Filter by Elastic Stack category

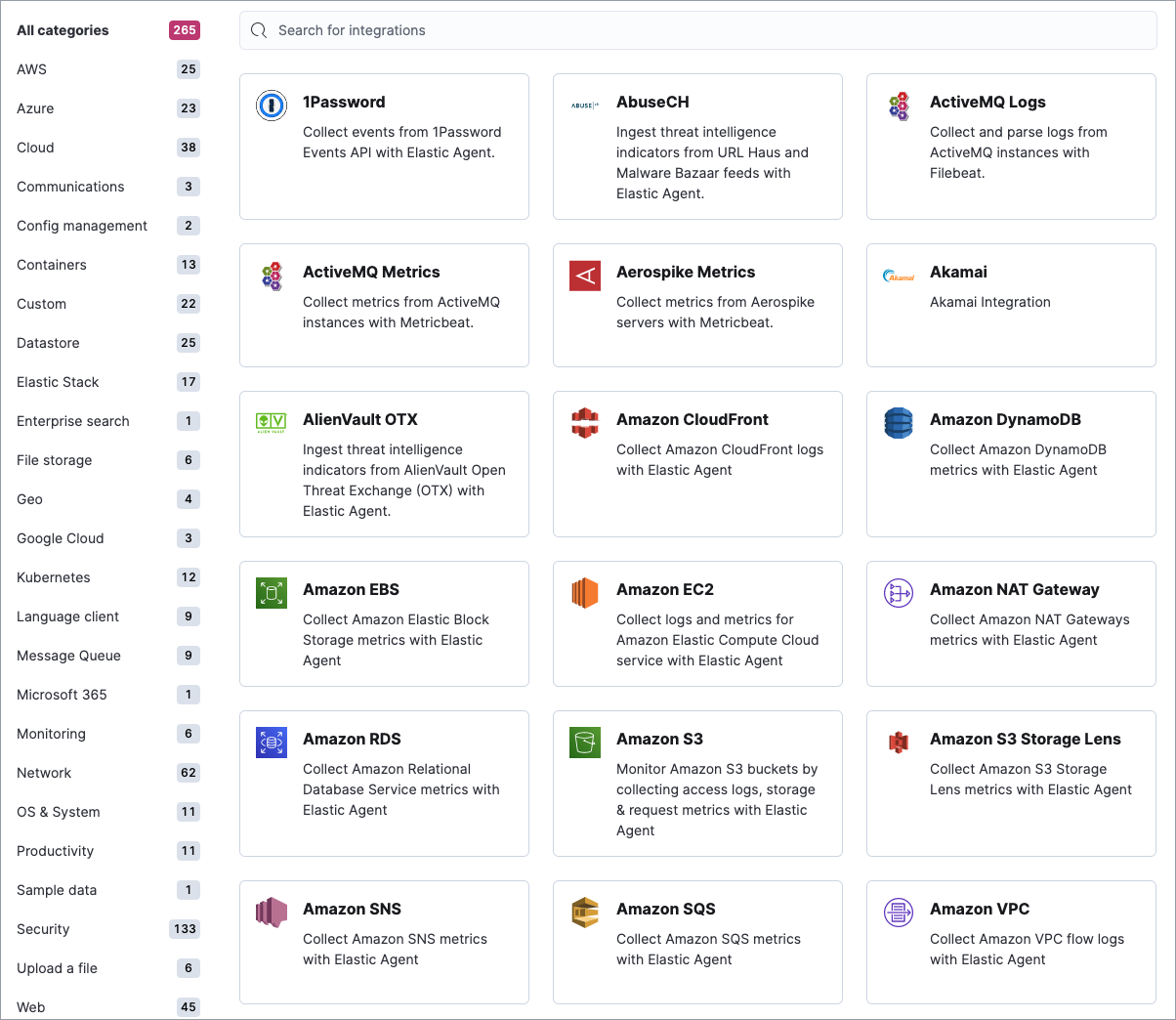coord(107,382)
